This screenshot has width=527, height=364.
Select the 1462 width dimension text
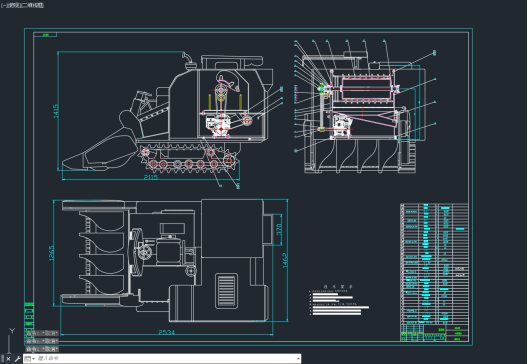pyautogui.click(x=285, y=260)
